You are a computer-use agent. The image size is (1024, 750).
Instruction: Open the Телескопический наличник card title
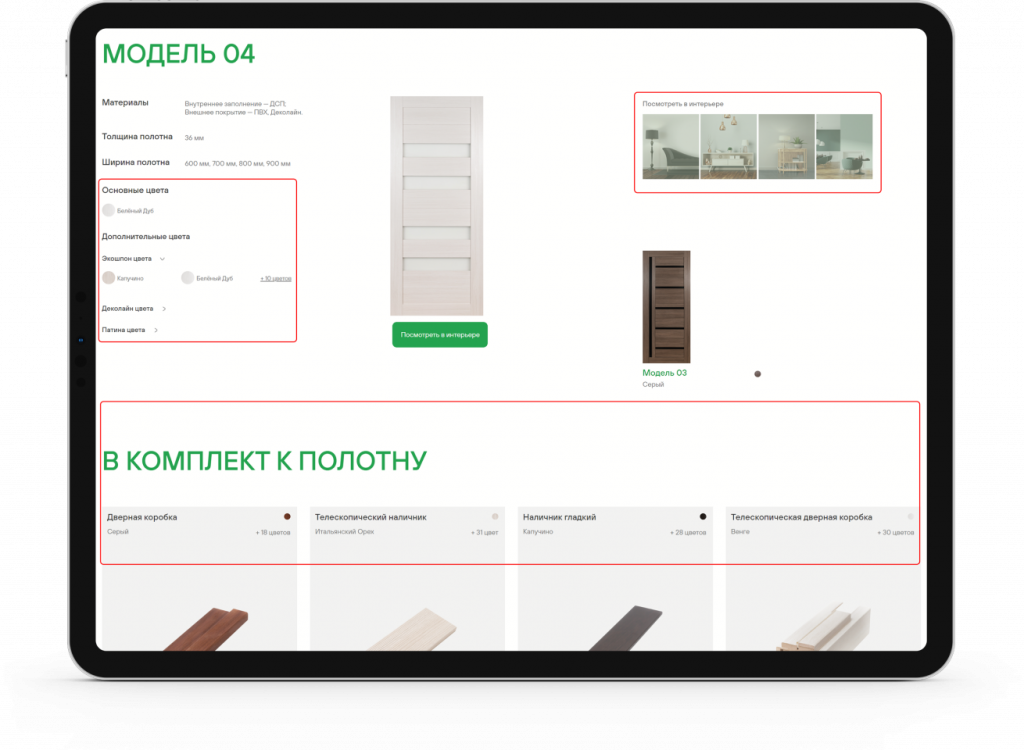pyautogui.click(x=370, y=517)
